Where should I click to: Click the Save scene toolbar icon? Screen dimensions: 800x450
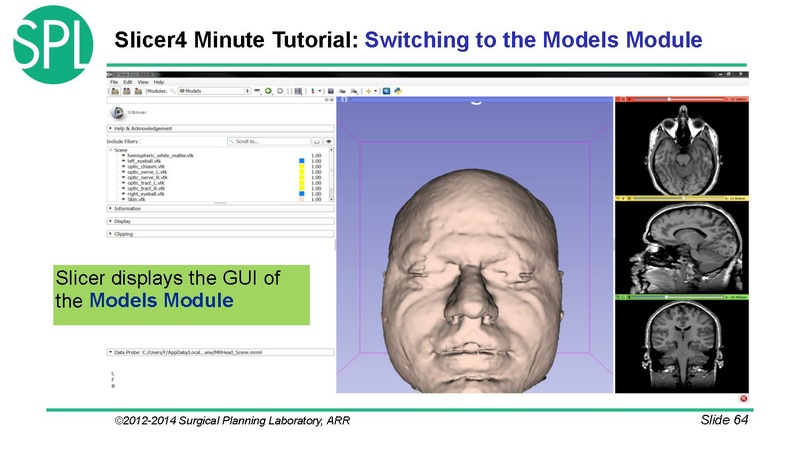(138, 91)
